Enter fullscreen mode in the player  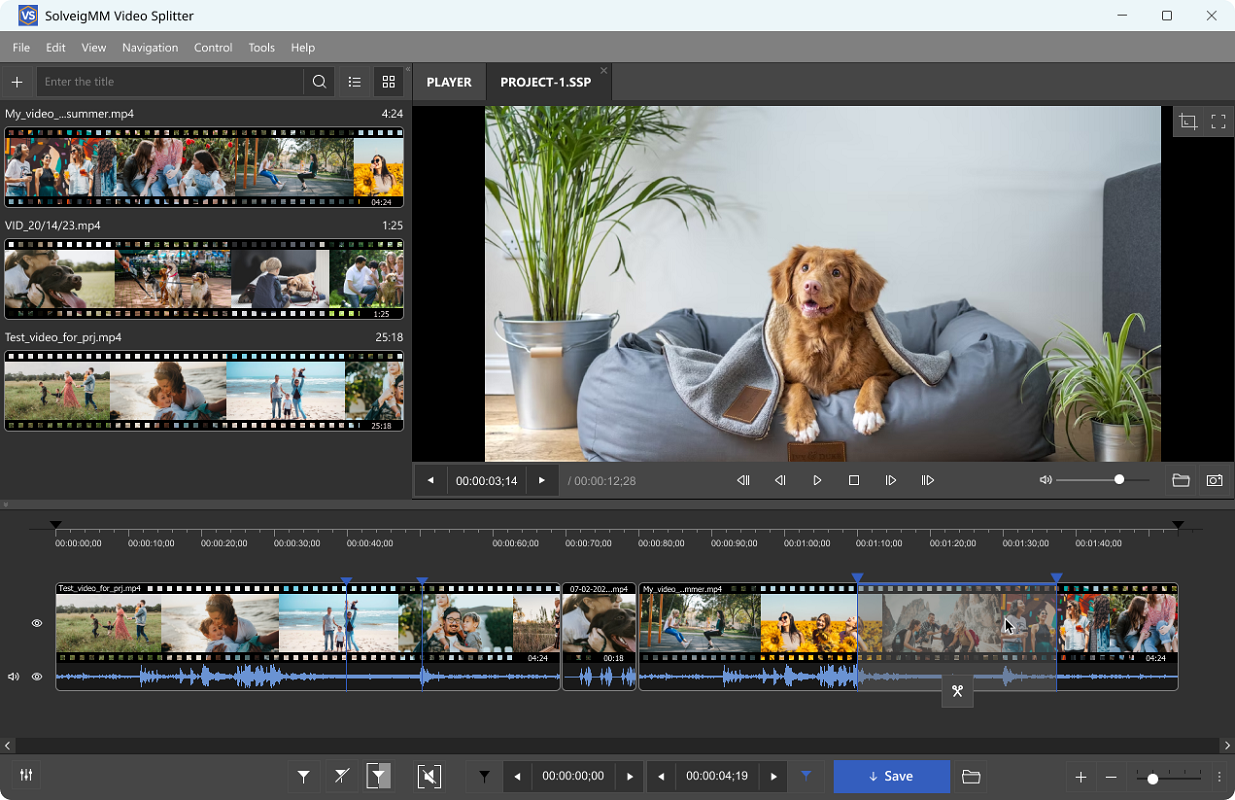(x=1218, y=122)
